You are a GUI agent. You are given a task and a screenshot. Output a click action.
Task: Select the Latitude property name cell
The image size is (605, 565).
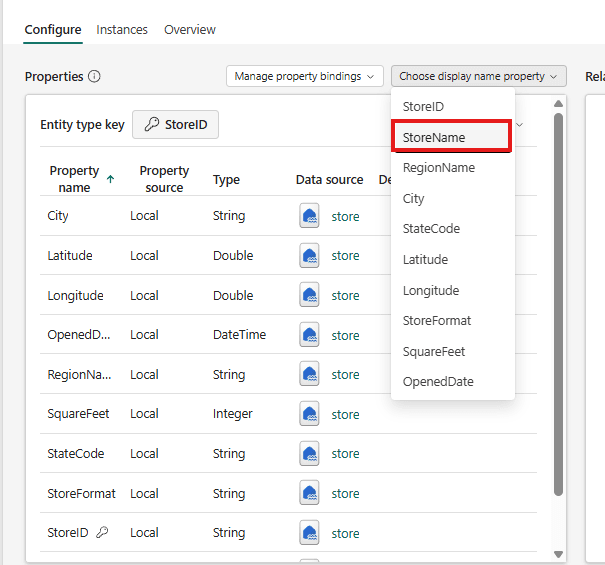coord(70,255)
